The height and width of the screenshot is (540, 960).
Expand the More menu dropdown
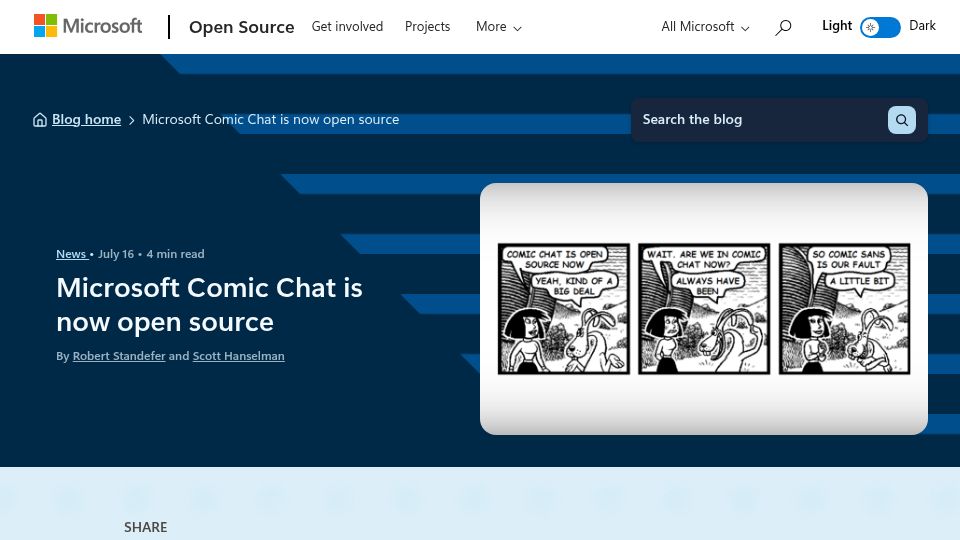498,27
